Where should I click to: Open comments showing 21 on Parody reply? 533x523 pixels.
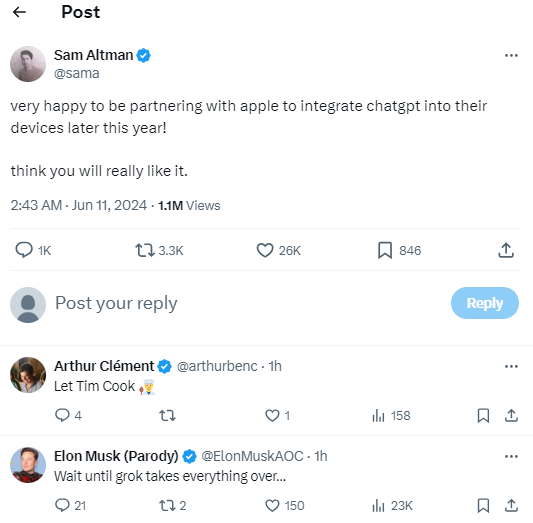pyautogui.click(x=70, y=505)
